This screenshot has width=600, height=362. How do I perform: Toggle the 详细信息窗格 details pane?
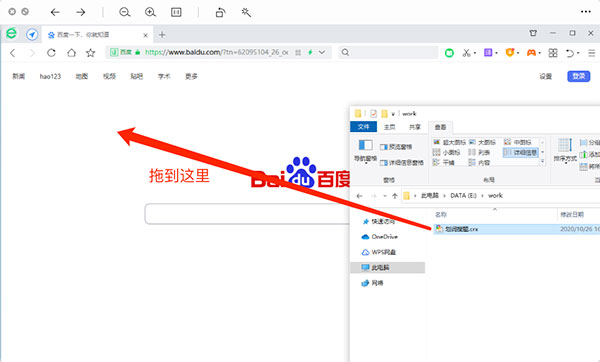(x=402, y=163)
